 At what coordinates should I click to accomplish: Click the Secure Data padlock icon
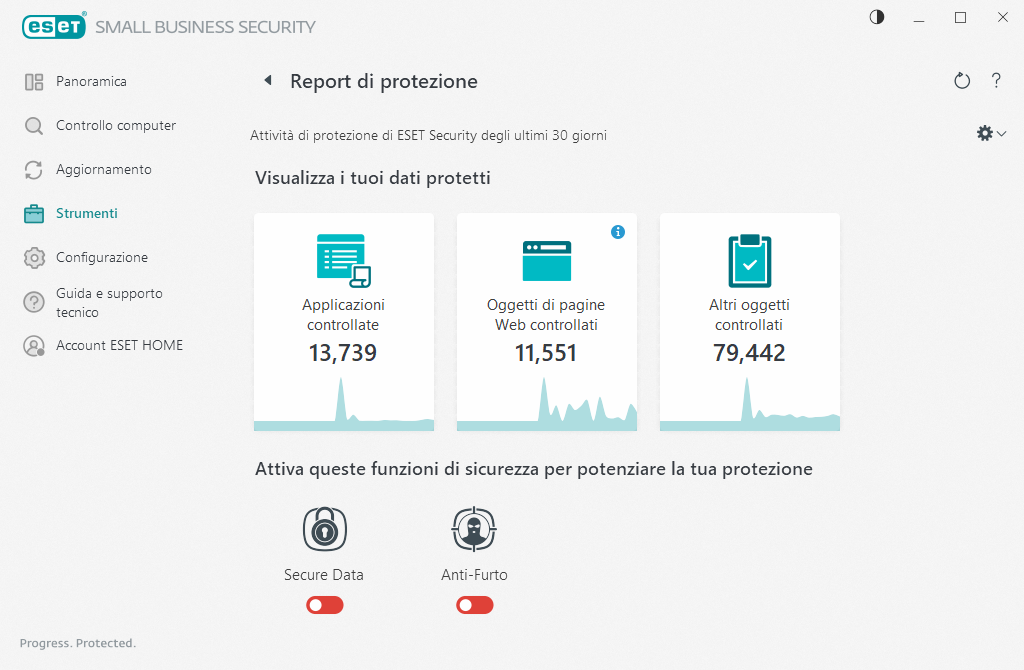324,530
